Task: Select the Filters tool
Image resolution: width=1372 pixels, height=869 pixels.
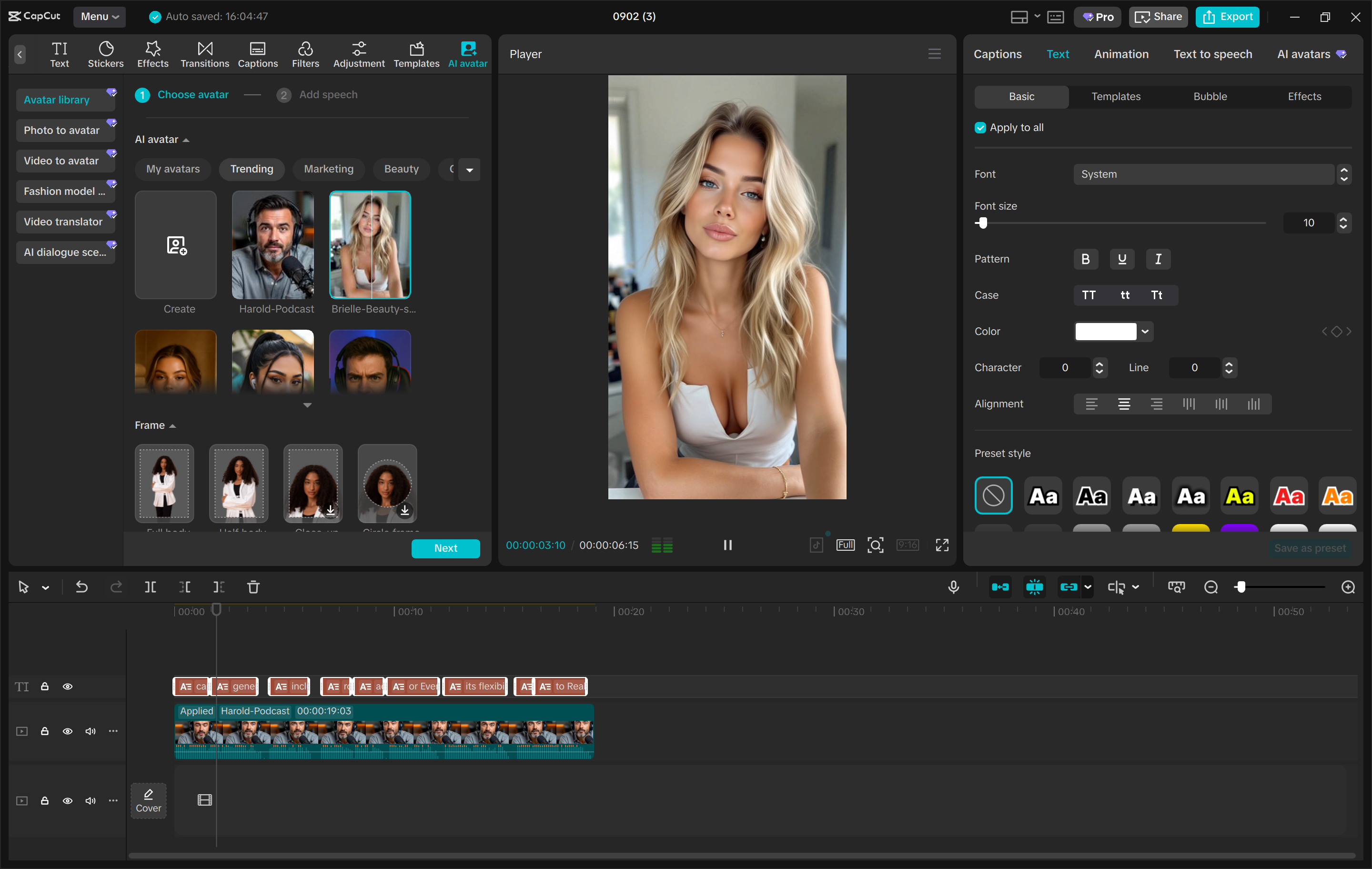Action: [x=305, y=53]
